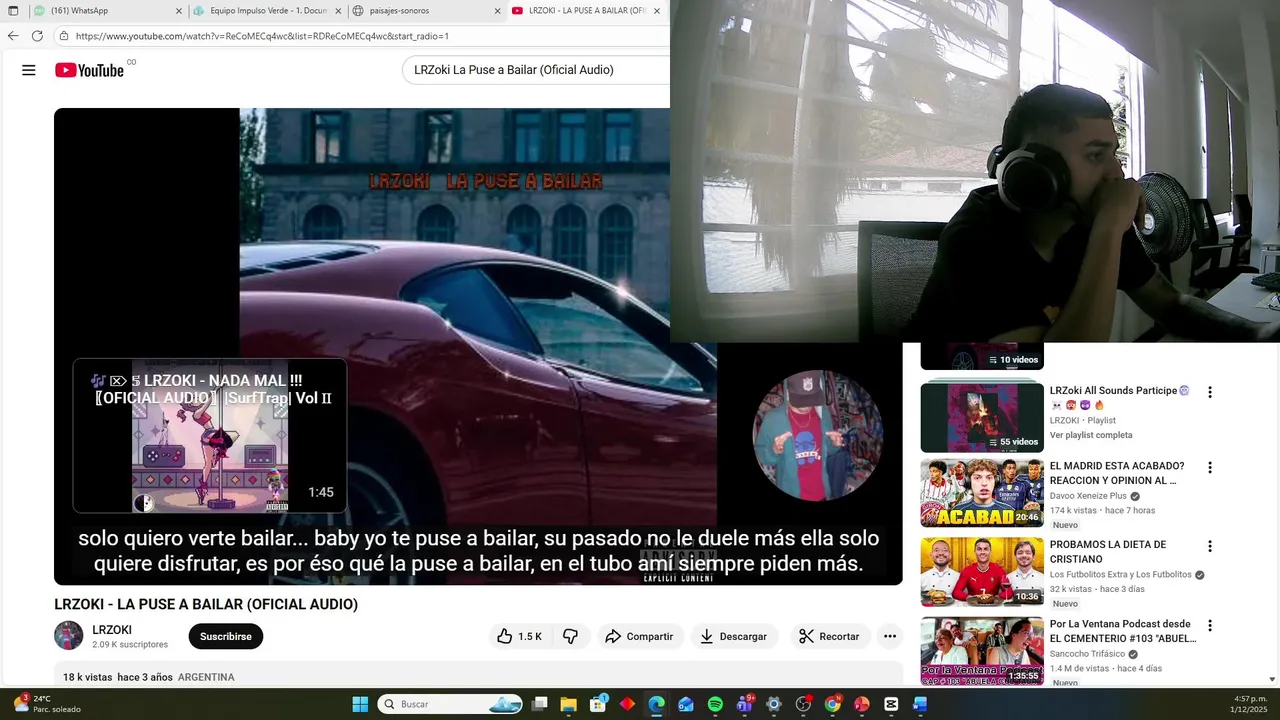Open Outlook from the taskbar
Viewport: 1280px width, 720px height.
click(685, 704)
